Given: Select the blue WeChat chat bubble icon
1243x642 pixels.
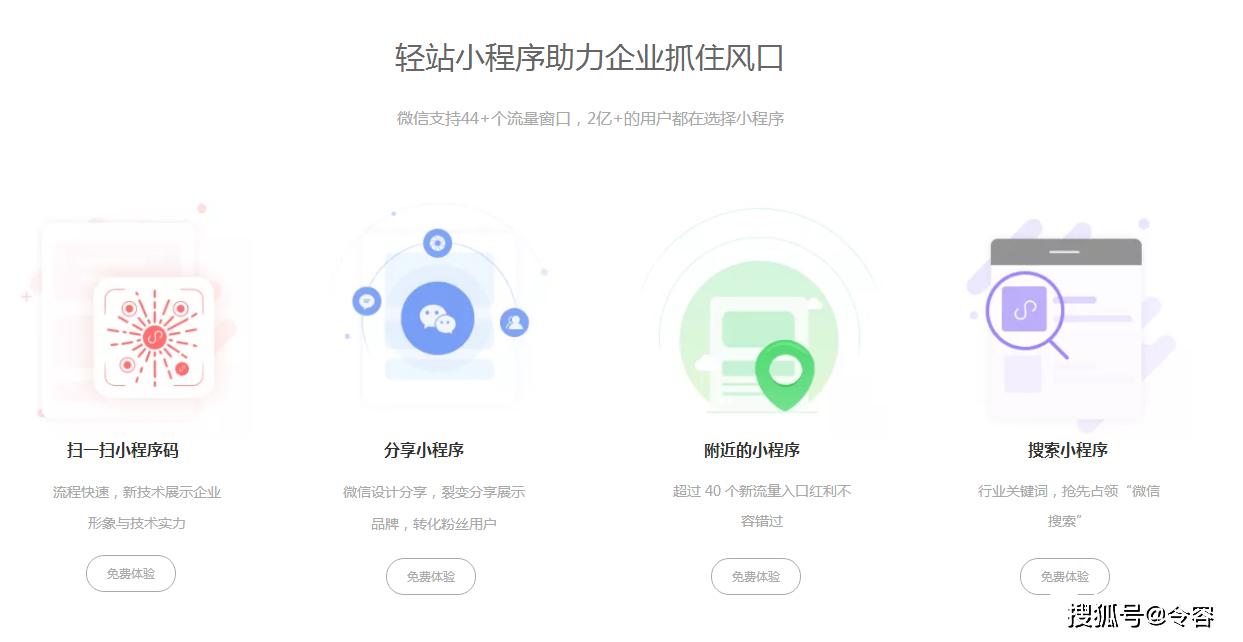Looking at the screenshot, I should 437,319.
